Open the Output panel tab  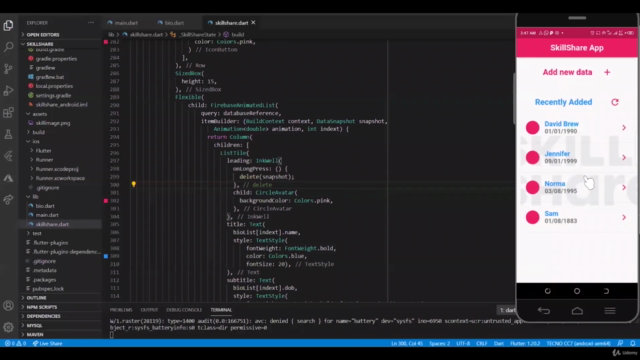[149, 310]
